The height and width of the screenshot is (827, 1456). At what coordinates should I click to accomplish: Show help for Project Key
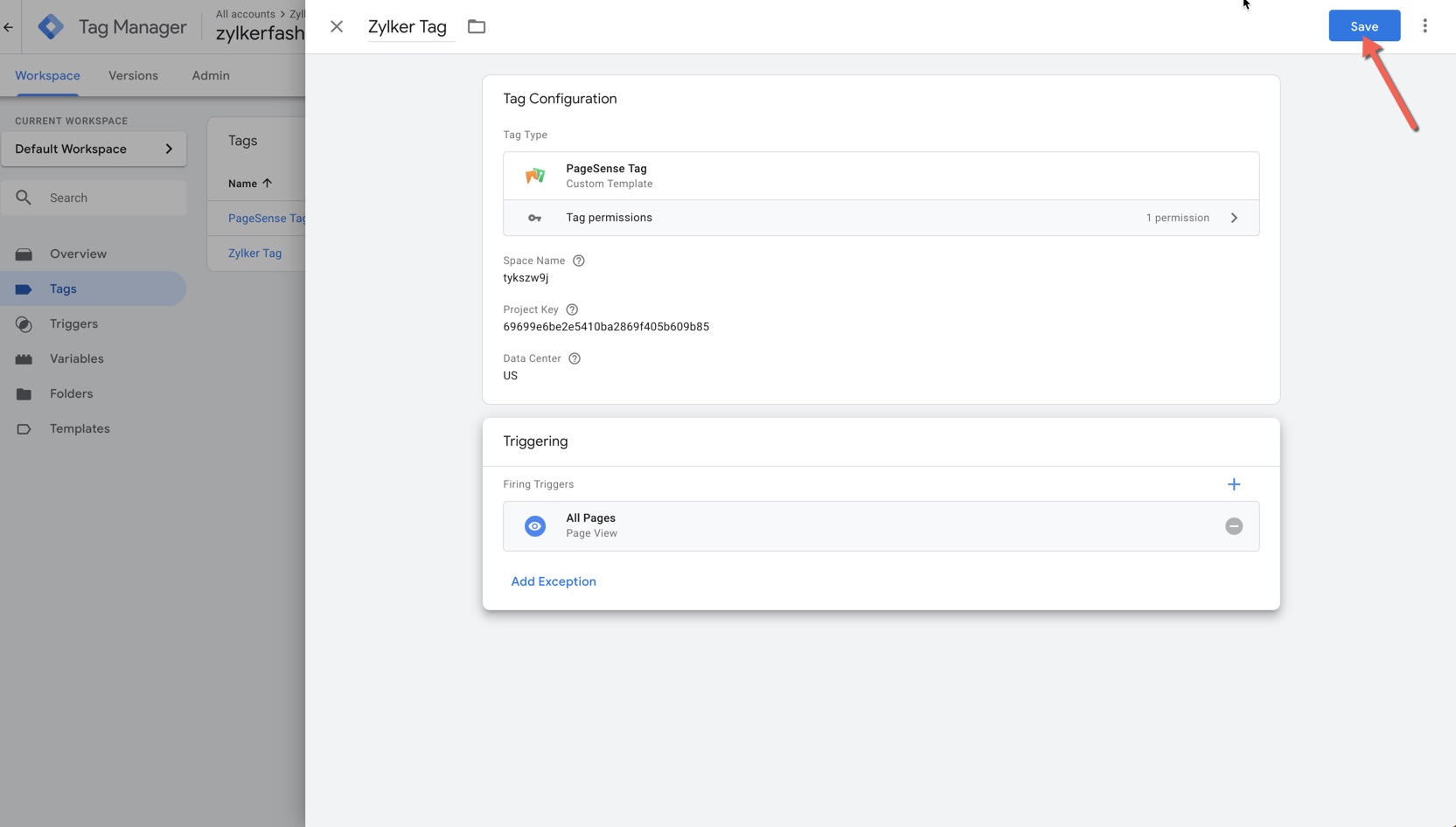[x=572, y=309]
